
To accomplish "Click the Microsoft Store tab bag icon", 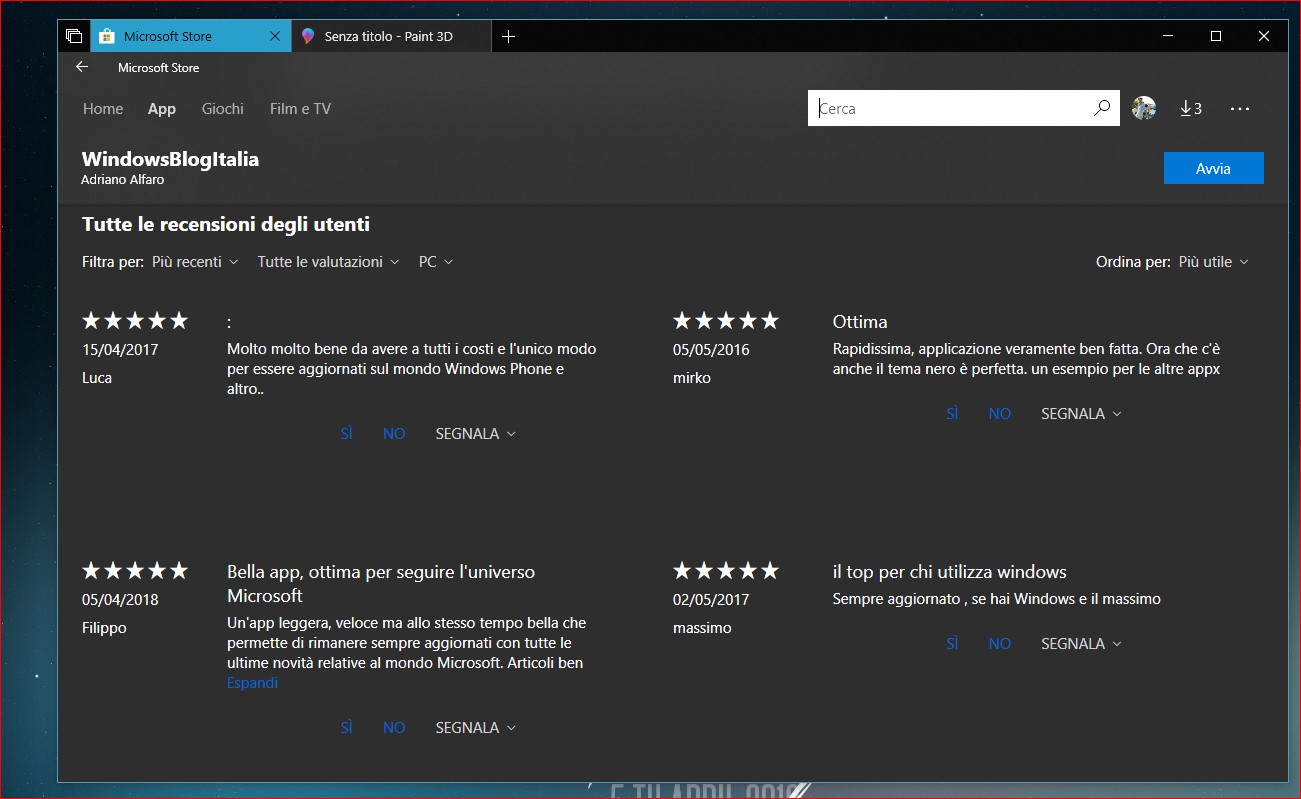I will pos(107,36).
